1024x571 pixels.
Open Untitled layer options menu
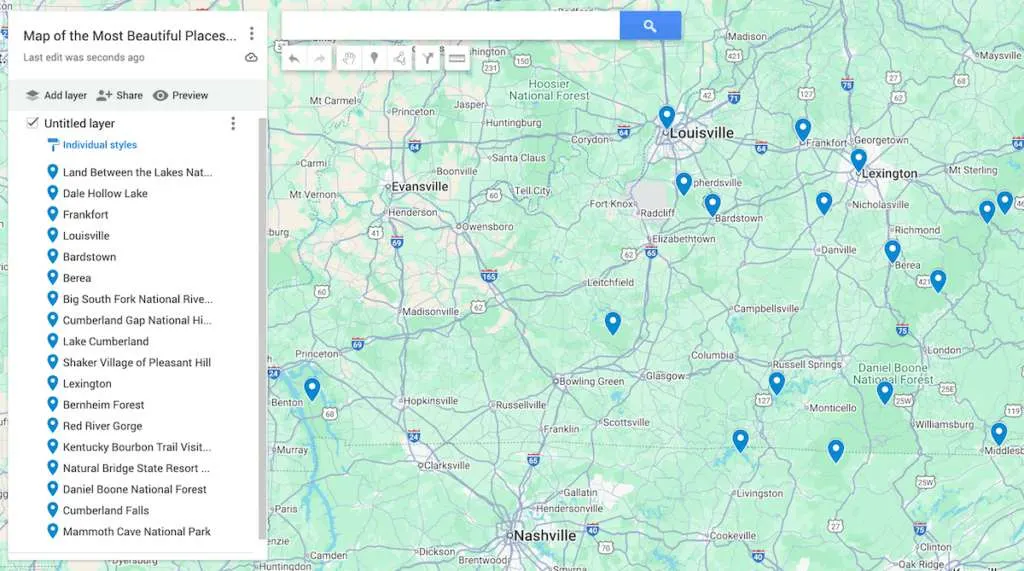pyautogui.click(x=233, y=123)
